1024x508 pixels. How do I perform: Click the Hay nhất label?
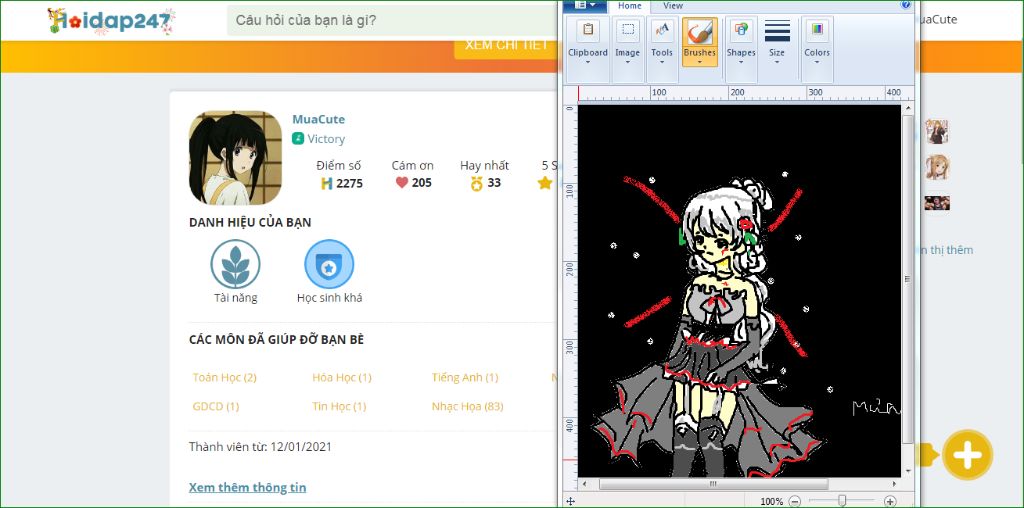485,166
